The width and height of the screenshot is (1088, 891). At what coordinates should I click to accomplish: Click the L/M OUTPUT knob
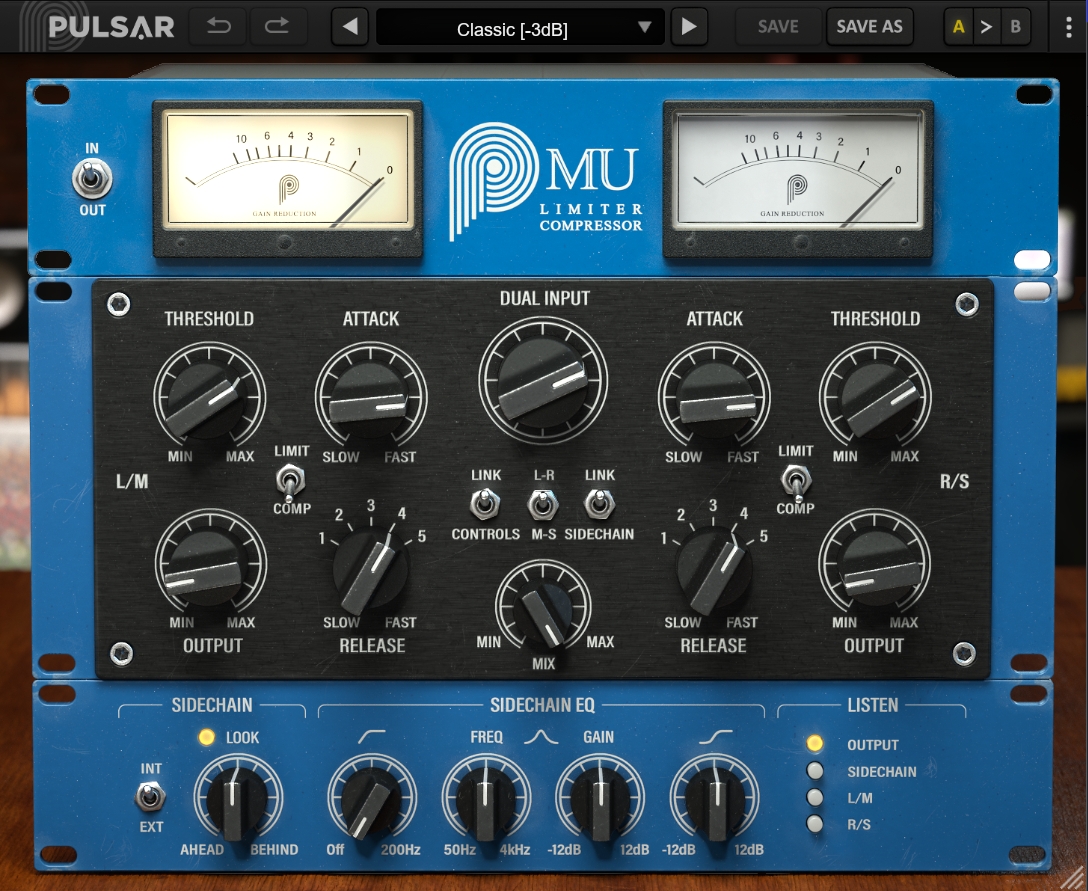coord(210,566)
